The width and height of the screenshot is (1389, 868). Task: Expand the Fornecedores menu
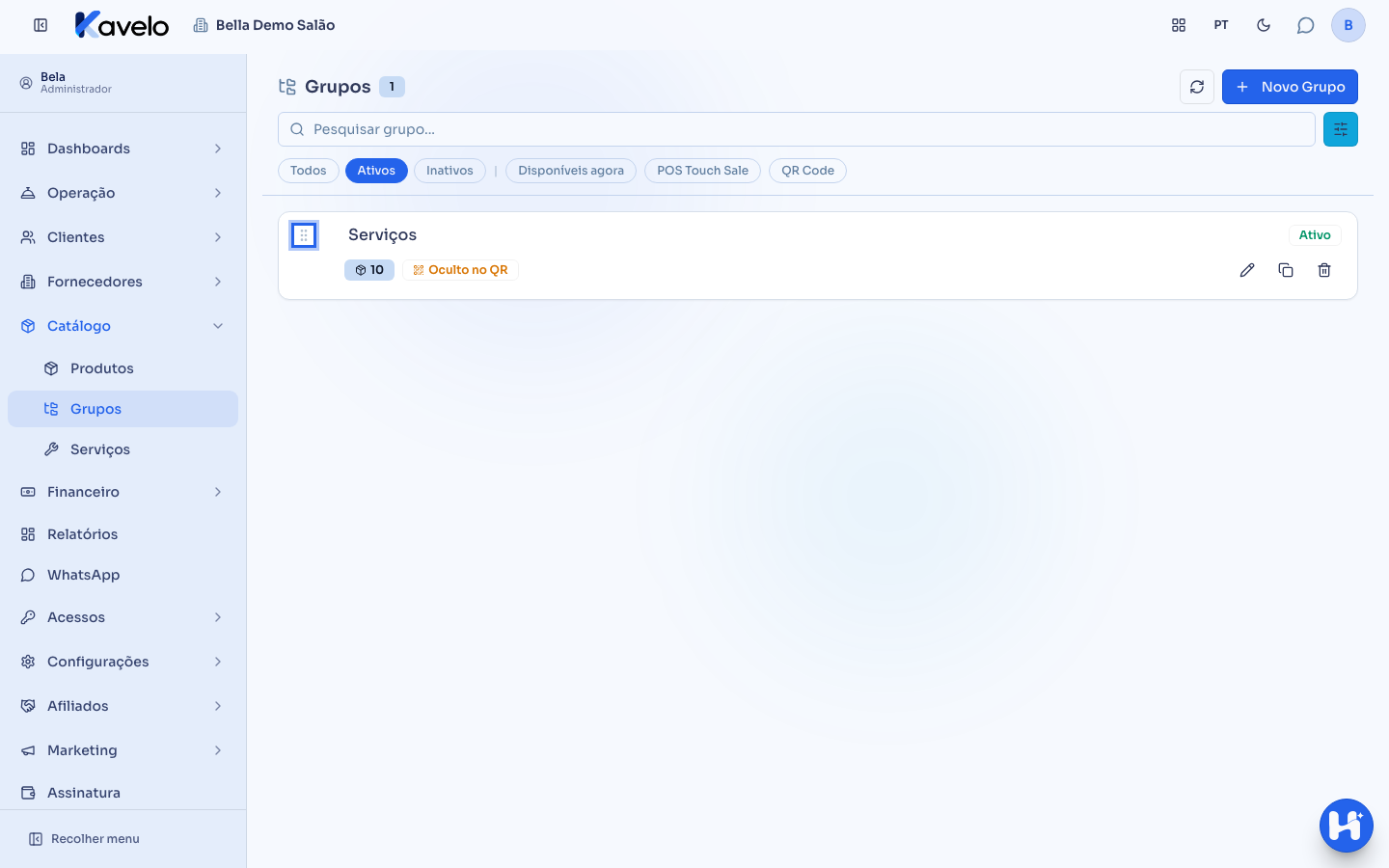point(123,282)
